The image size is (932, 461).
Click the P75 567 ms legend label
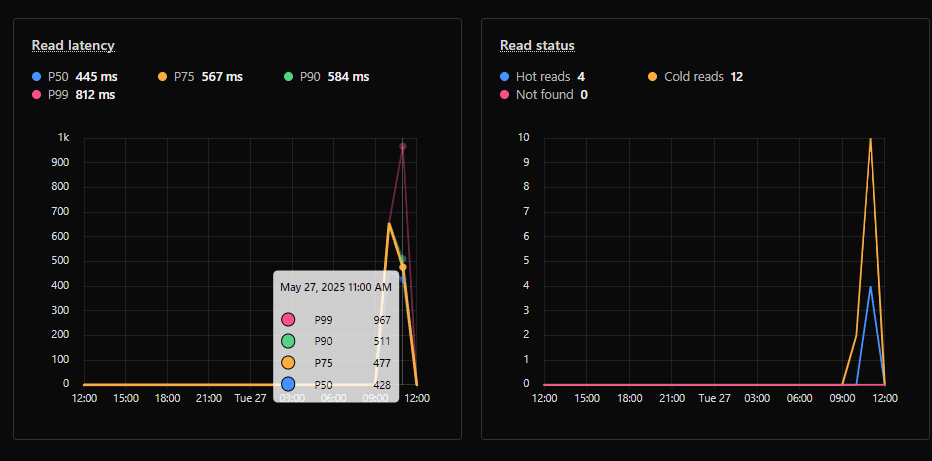(208, 77)
